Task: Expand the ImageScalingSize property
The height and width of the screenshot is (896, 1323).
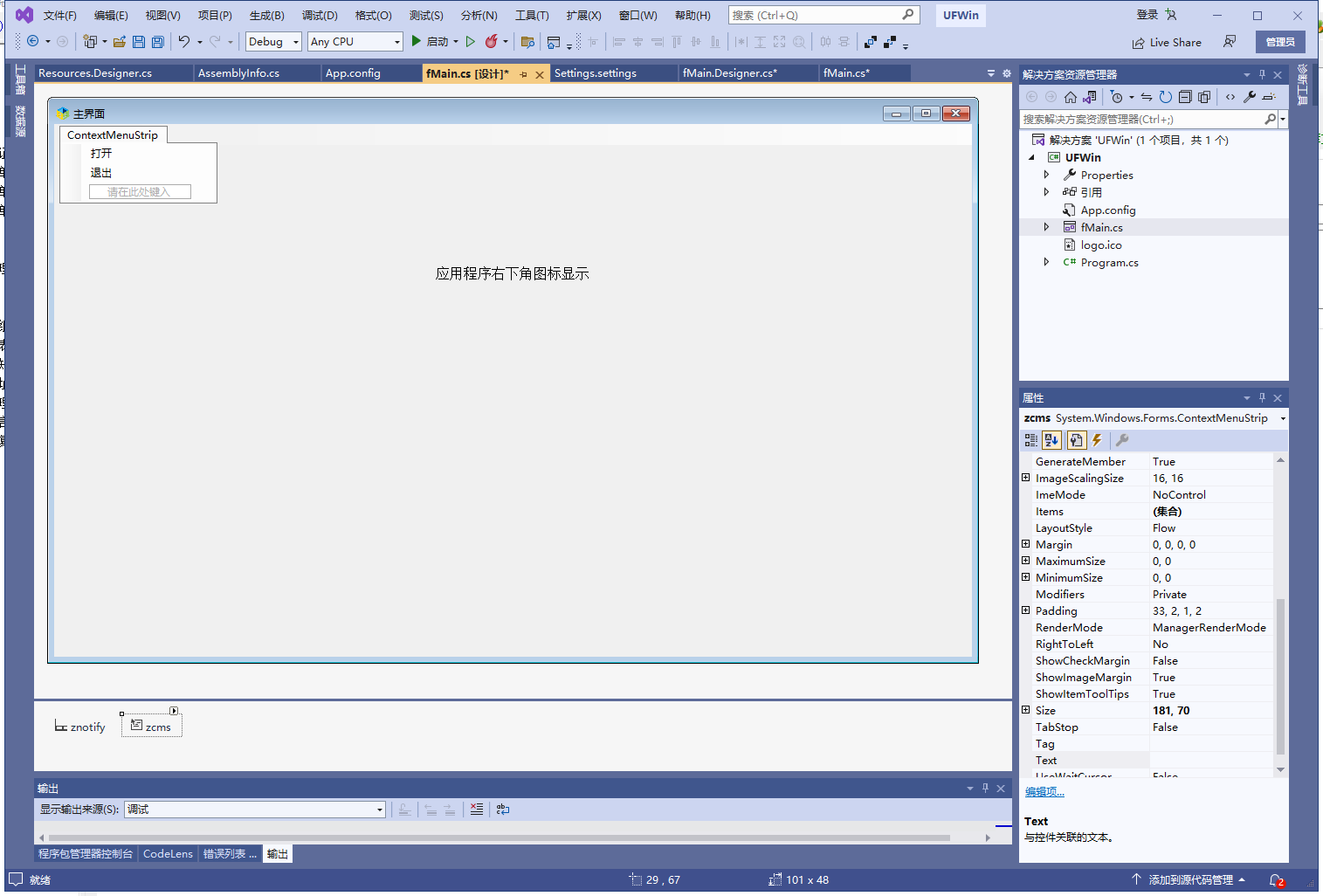Action: (1026, 478)
